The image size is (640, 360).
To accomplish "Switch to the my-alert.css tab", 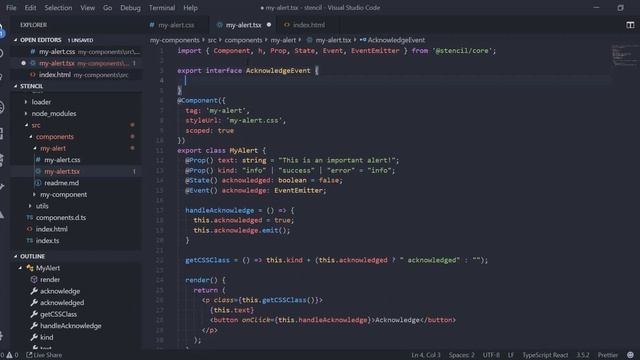I will 176,25.
